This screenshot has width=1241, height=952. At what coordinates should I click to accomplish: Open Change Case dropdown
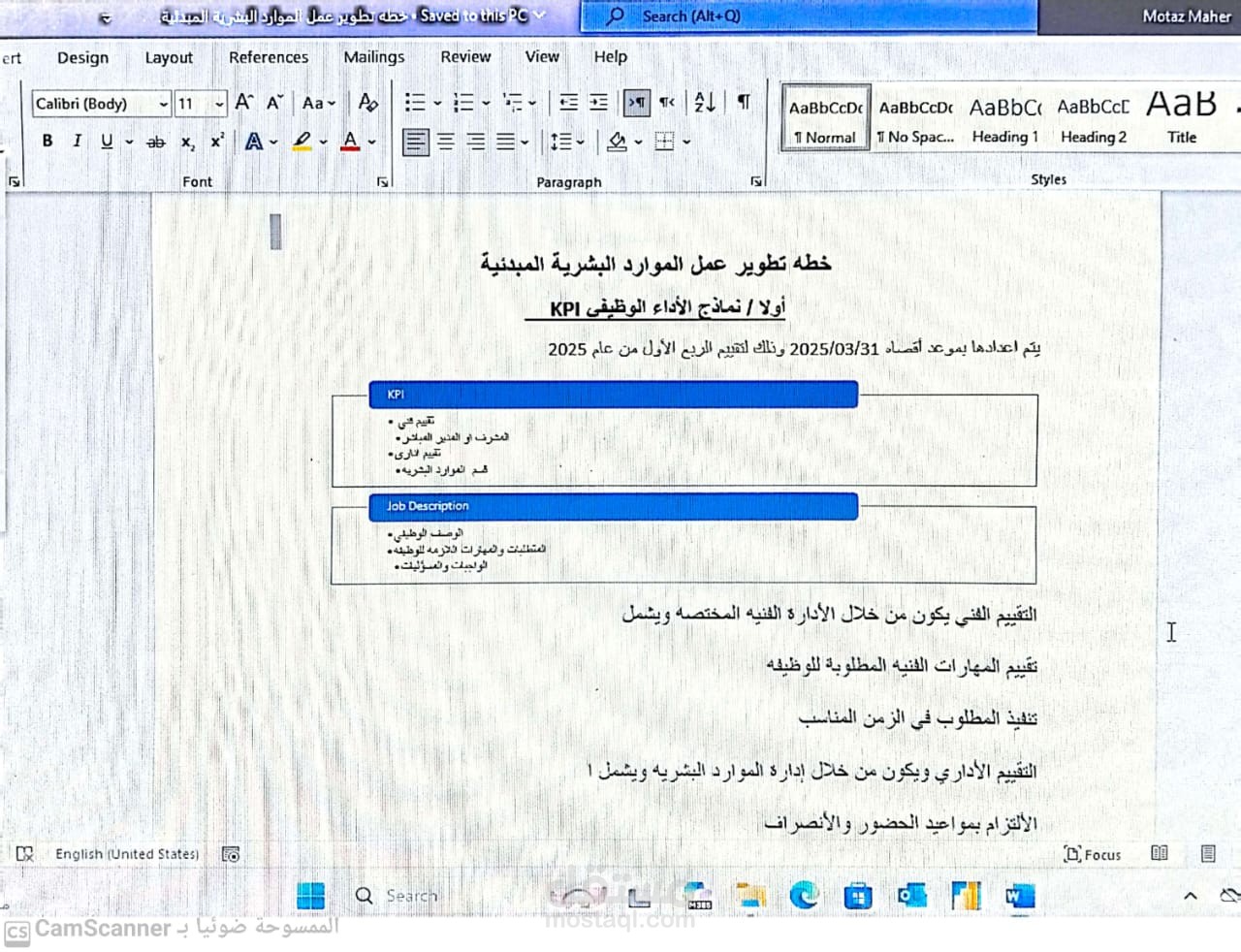pyautogui.click(x=318, y=102)
